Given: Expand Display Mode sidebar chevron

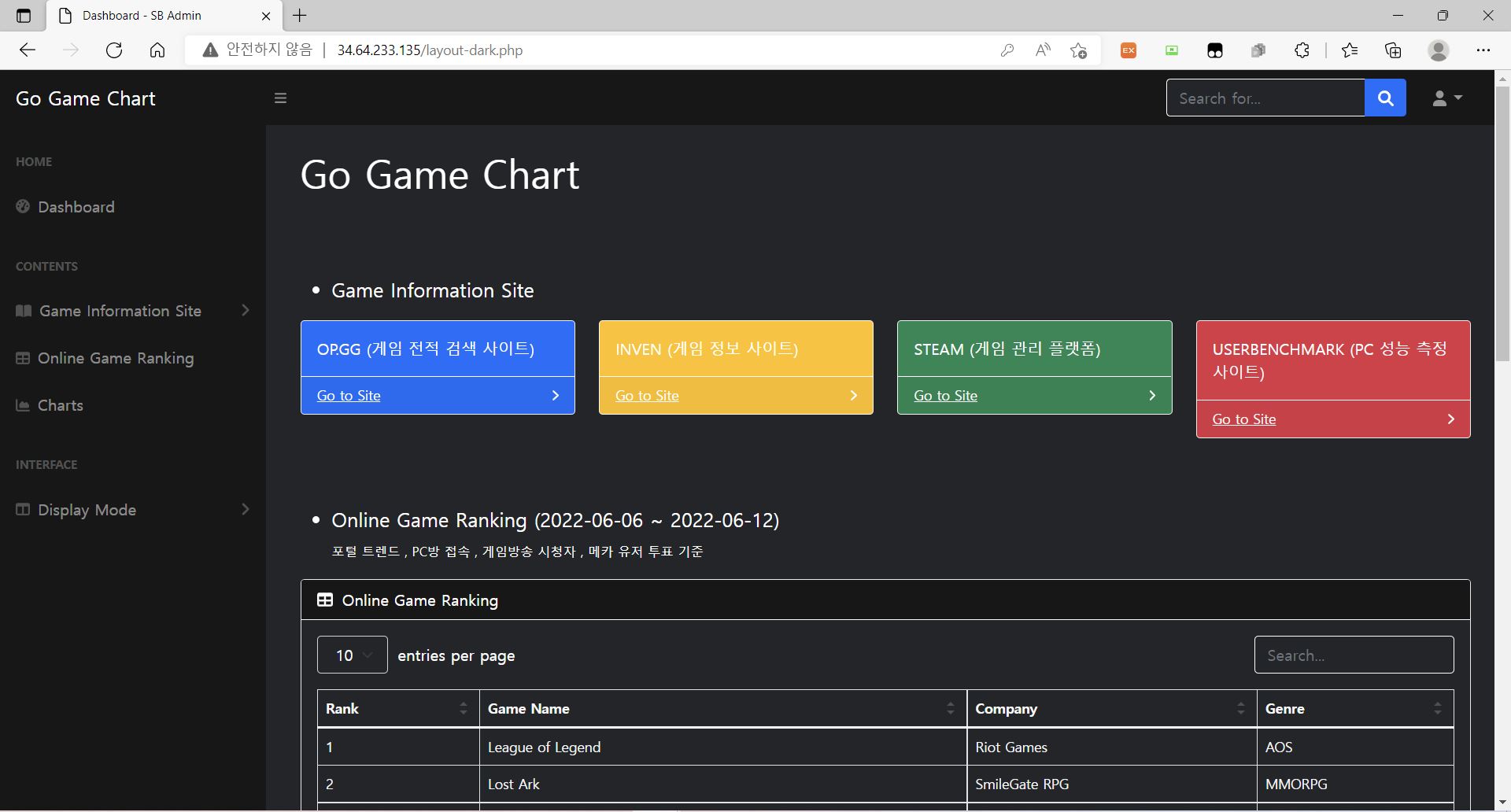Looking at the screenshot, I should point(246,509).
